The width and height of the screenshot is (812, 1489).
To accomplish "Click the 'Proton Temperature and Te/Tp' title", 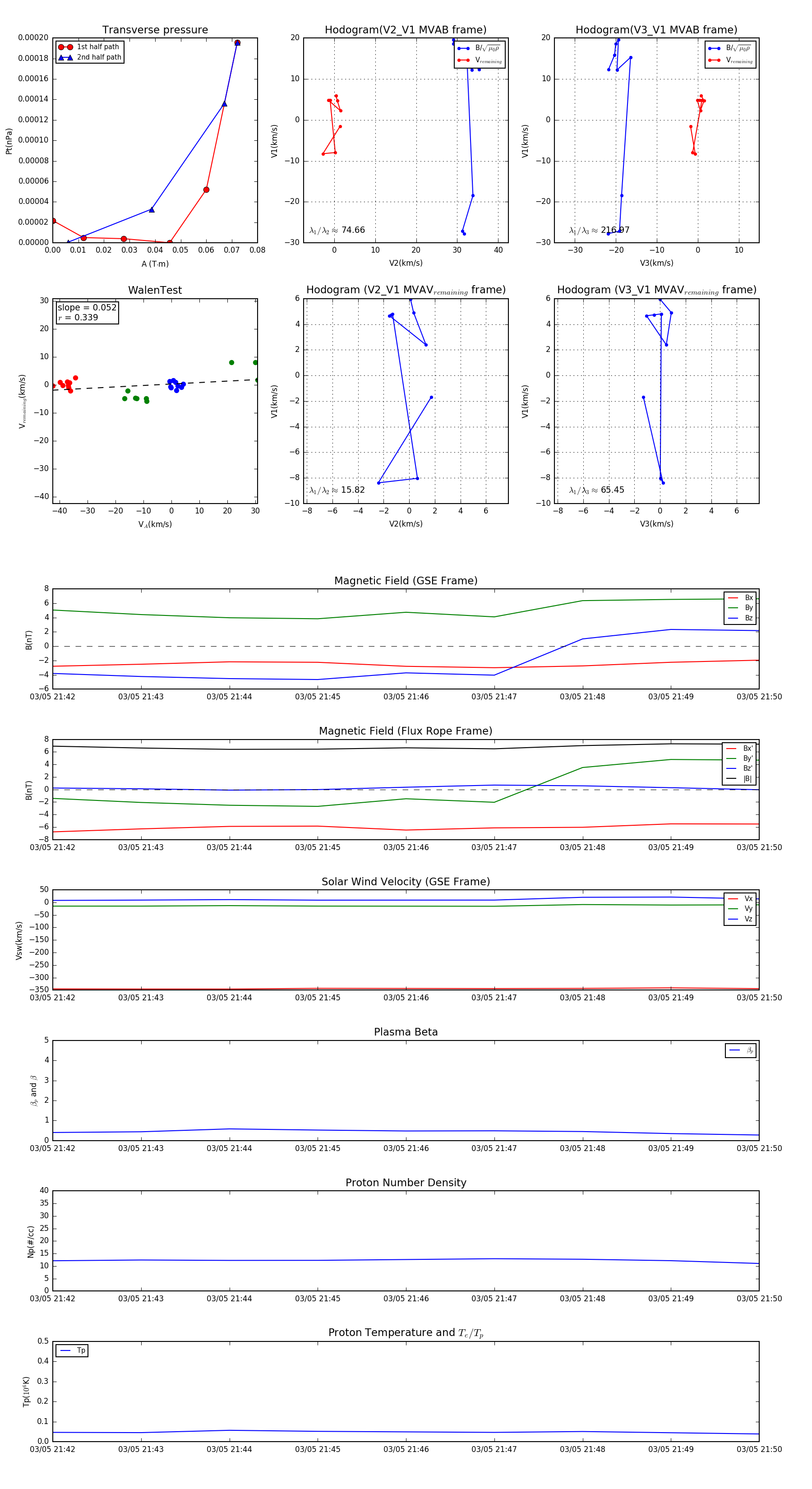I will [x=406, y=1333].
